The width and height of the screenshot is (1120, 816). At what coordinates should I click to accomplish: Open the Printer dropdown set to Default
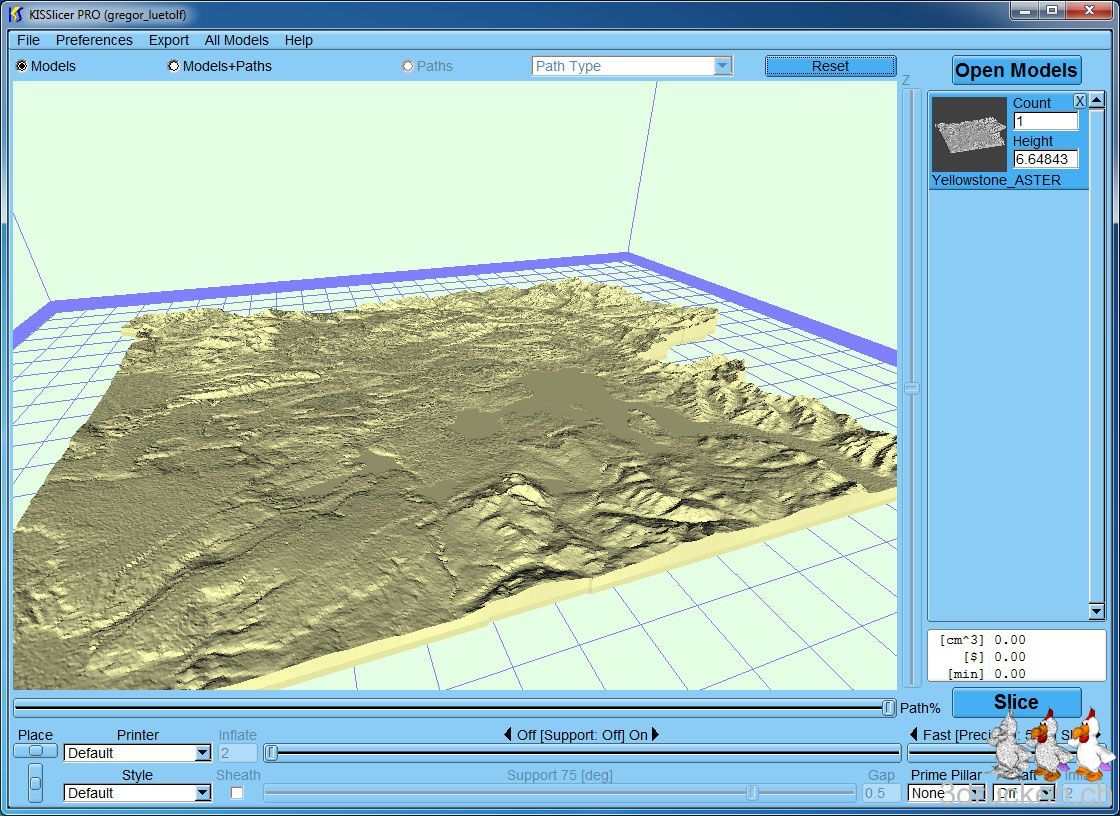(137, 753)
